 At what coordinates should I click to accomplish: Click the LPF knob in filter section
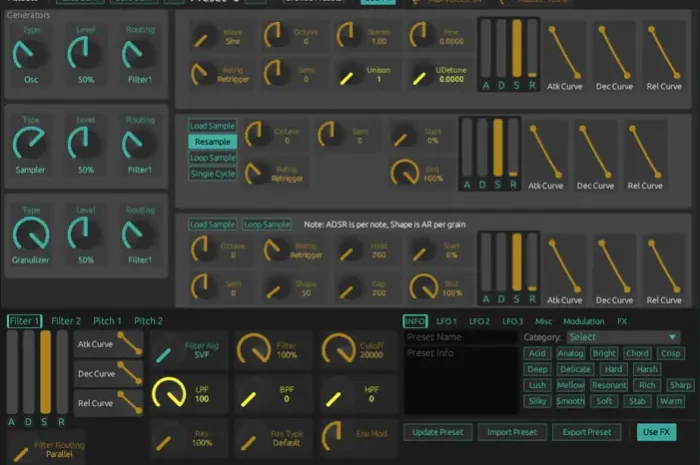(169, 395)
